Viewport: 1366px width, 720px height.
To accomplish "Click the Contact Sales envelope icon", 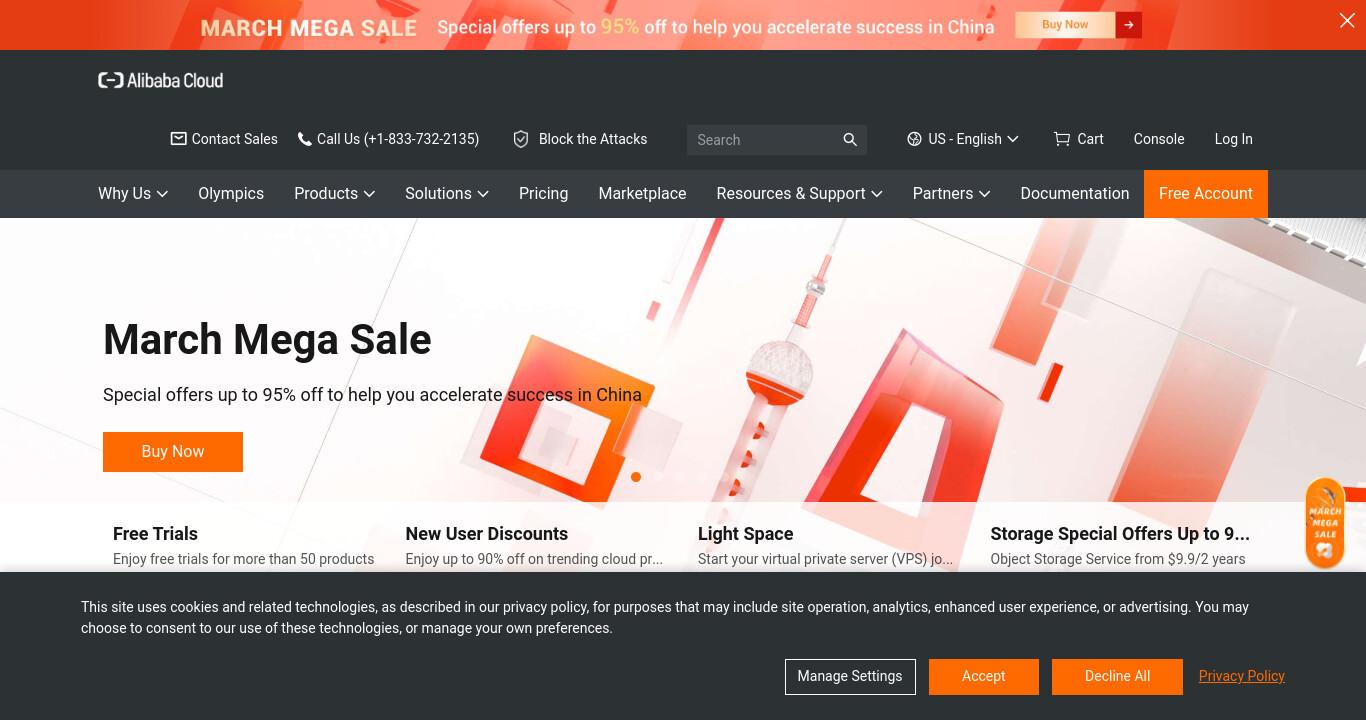I will point(179,139).
